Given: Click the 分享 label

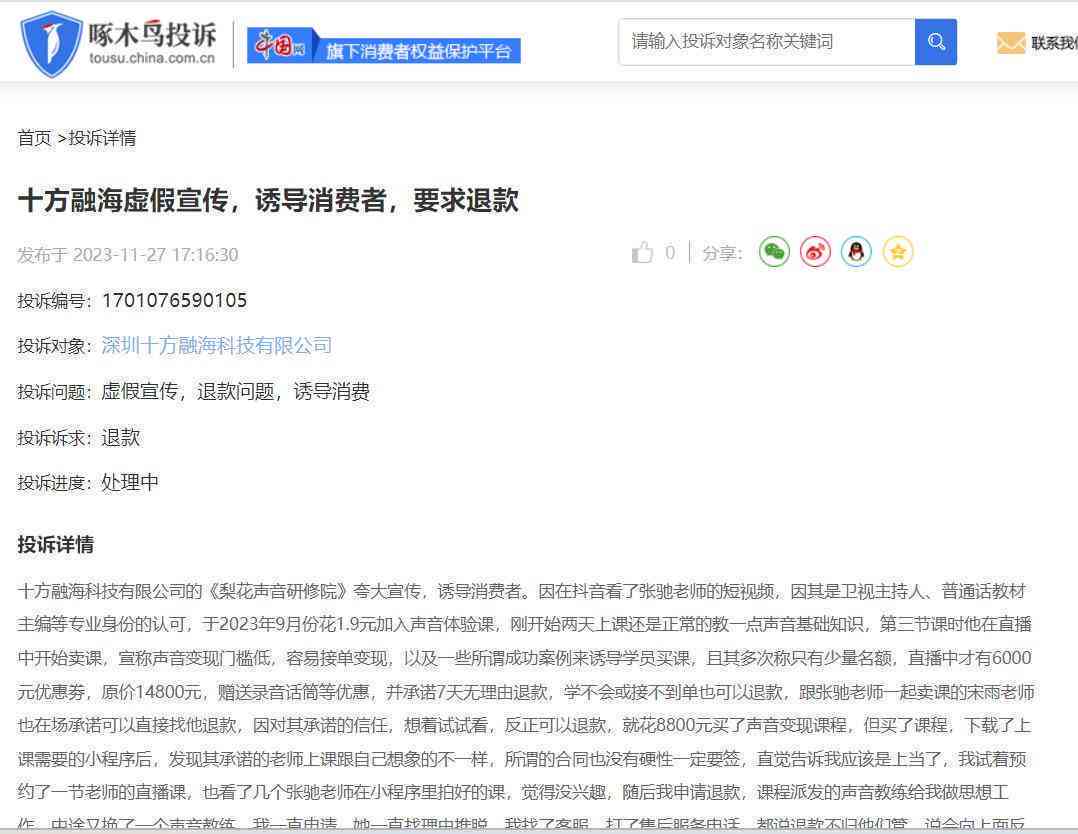Looking at the screenshot, I should (722, 254).
